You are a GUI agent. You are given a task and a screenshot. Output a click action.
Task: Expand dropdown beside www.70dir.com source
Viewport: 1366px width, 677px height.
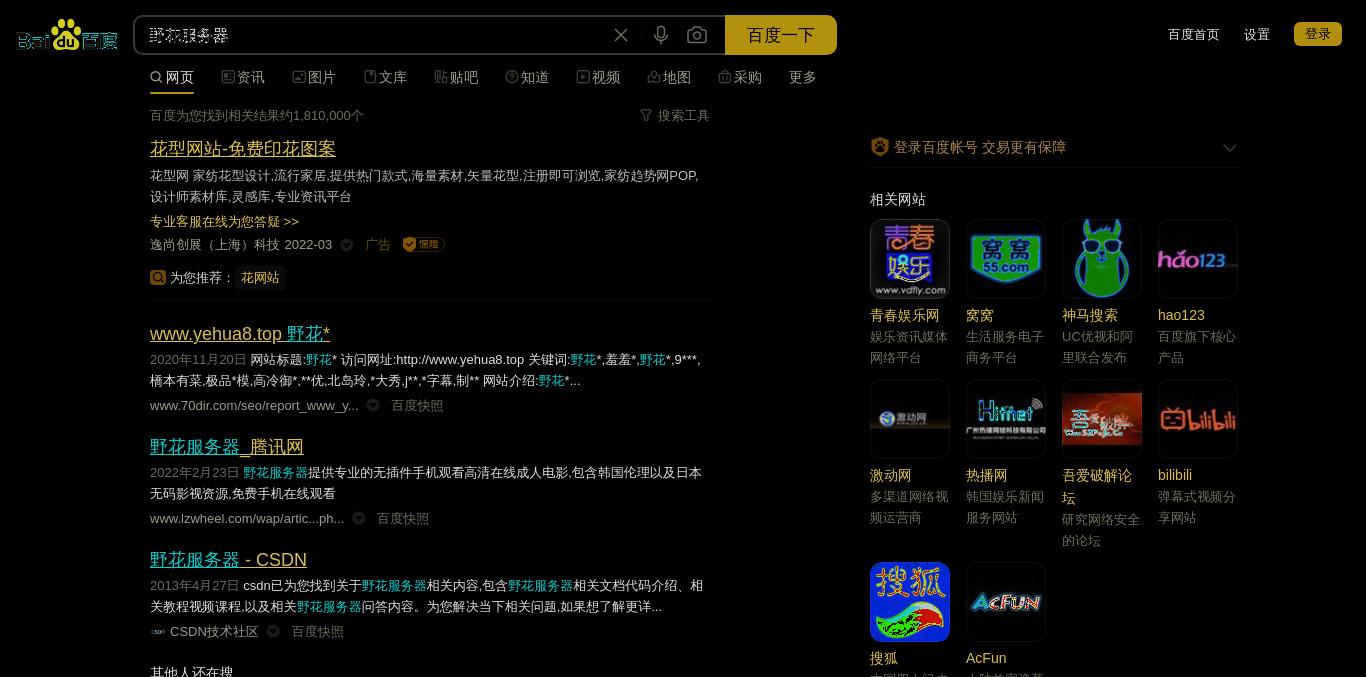pyautogui.click(x=373, y=406)
